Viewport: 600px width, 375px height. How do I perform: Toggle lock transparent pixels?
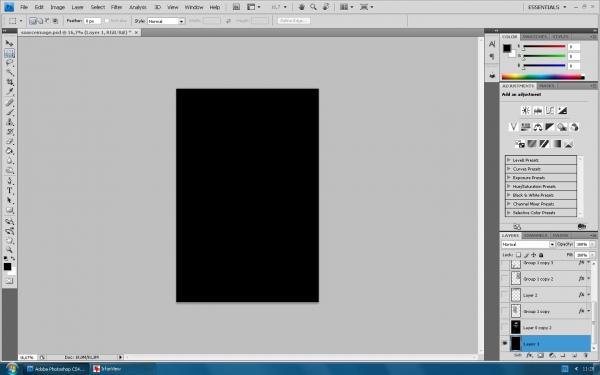click(x=518, y=255)
